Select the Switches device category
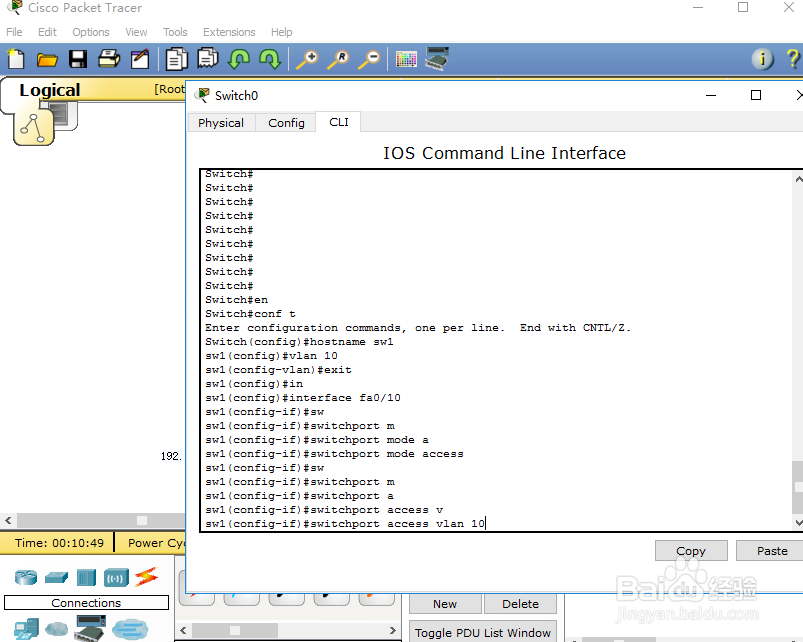 click(x=56, y=577)
